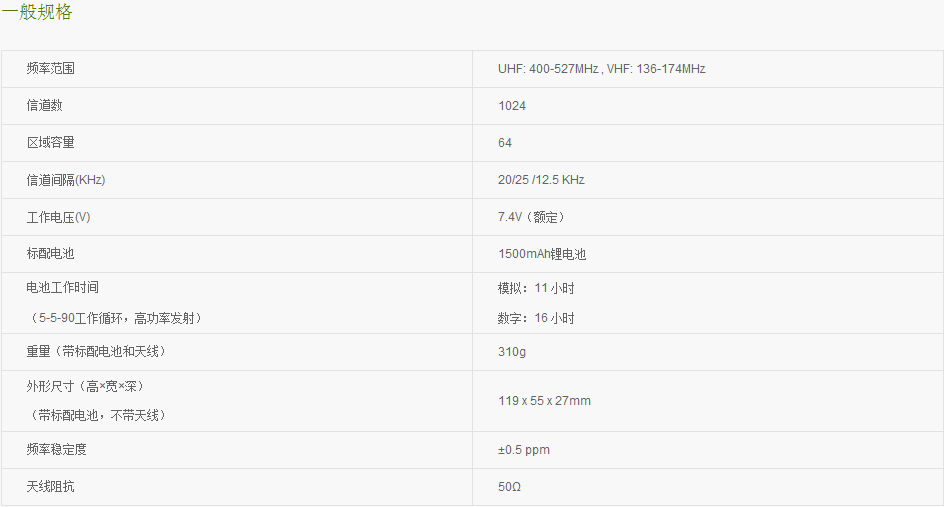944x507 pixels.
Task: Select the 标配电池 row label
Action: [51, 254]
